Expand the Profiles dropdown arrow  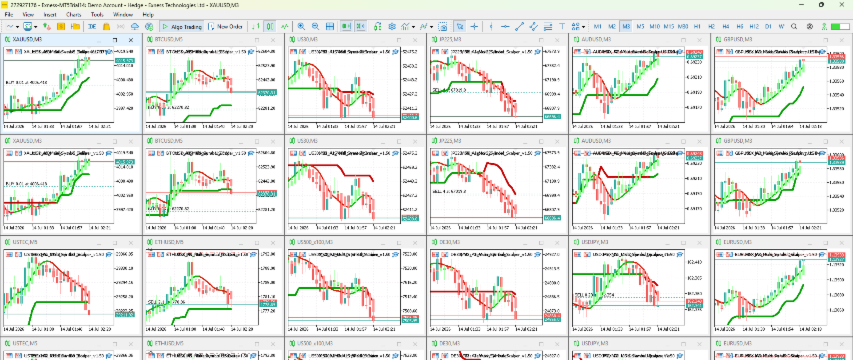click(x=35, y=27)
